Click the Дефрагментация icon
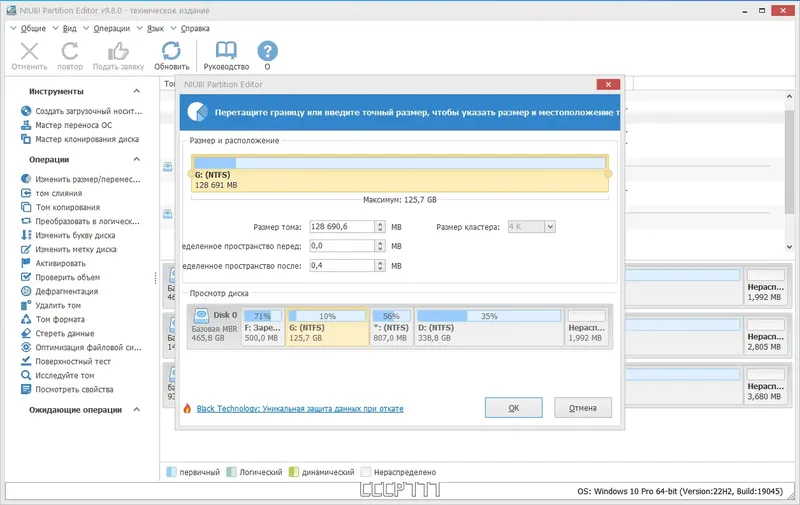Screen dimensions: 800x505 coord(26,291)
